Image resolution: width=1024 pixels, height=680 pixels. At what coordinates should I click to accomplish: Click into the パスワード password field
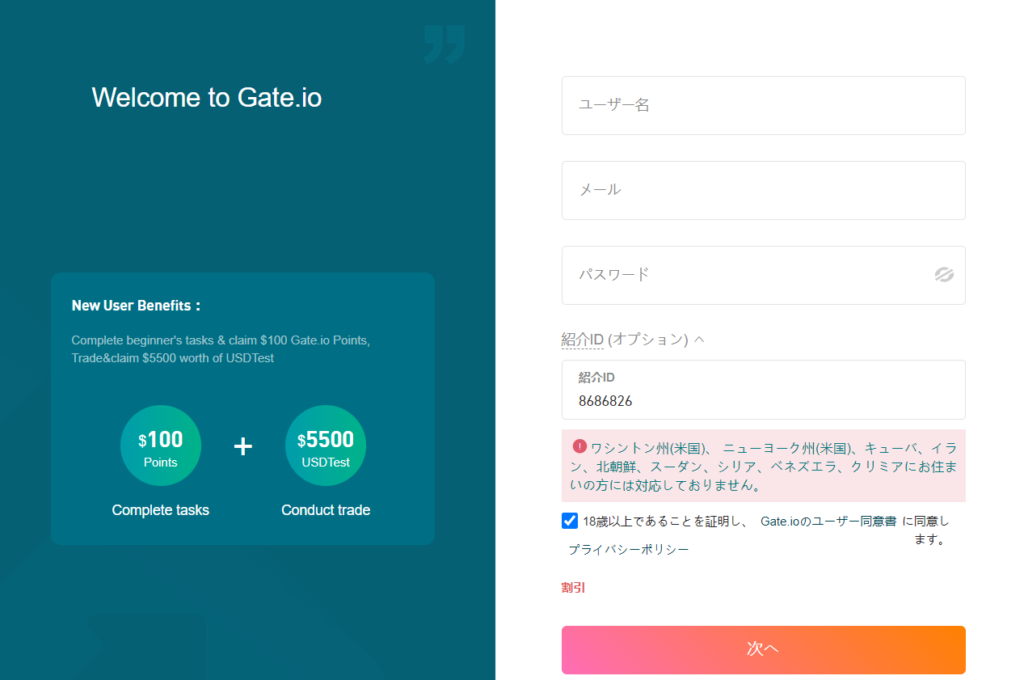[x=763, y=275]
